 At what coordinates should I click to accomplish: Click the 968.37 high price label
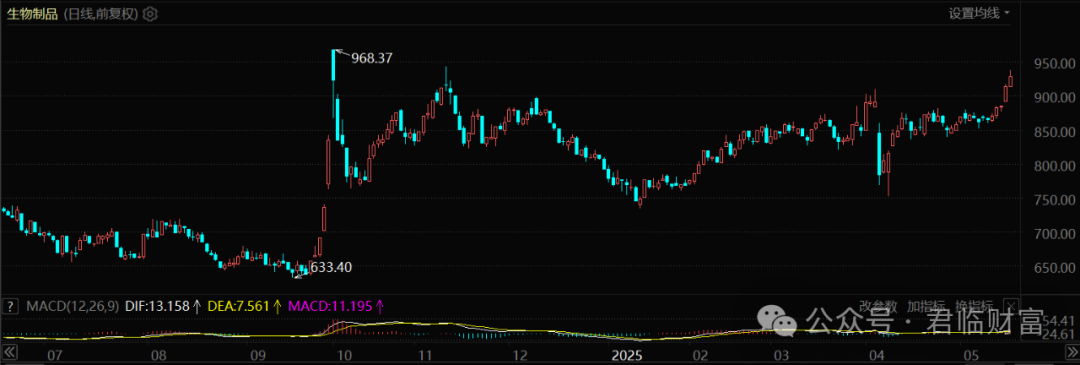click(371, 59)
